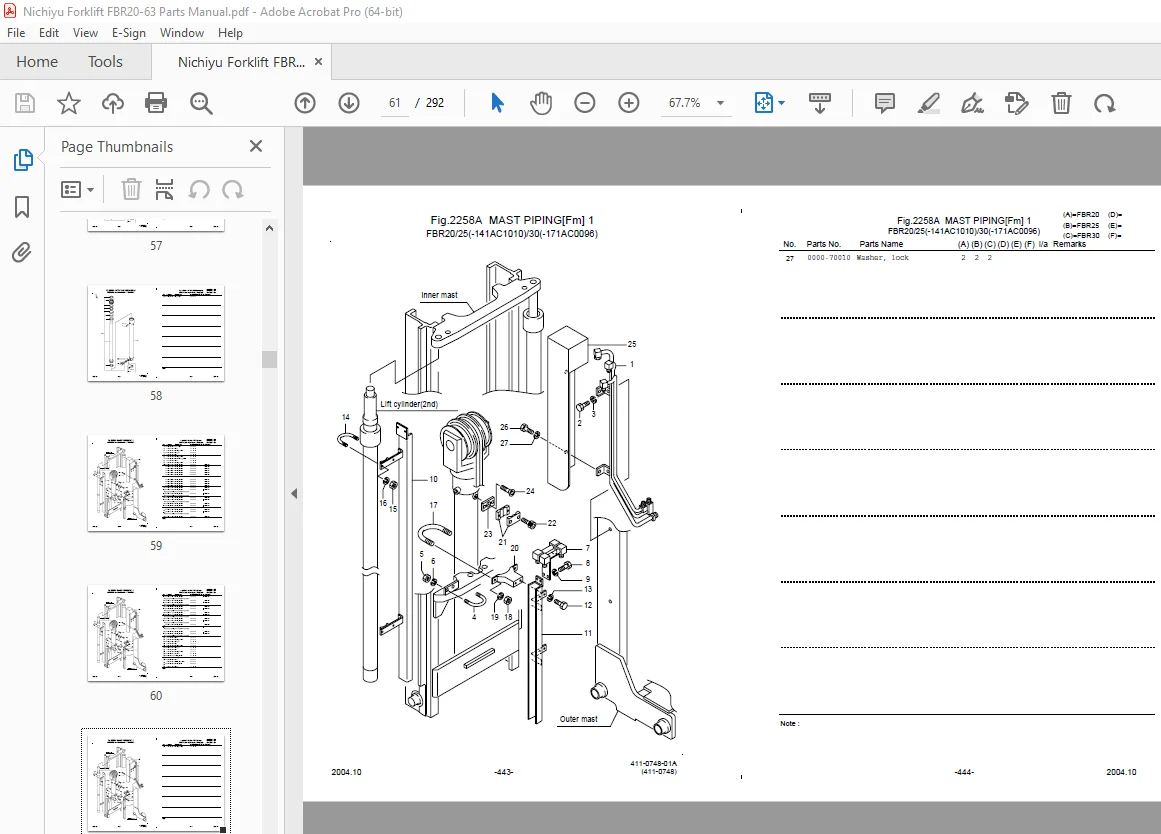
Task: Print the document with the printer icon
Action: coord(156,103)
